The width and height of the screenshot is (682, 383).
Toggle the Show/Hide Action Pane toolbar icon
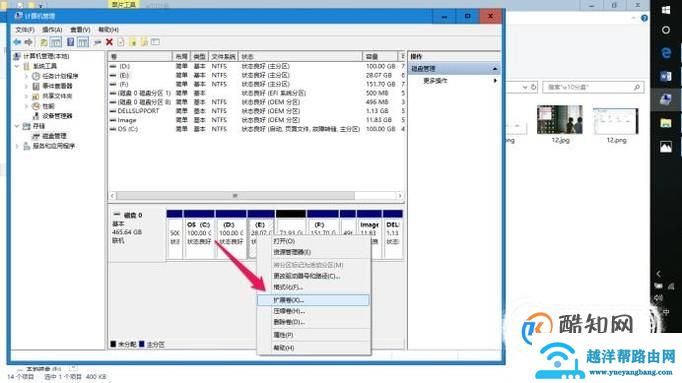click(83, 42)
